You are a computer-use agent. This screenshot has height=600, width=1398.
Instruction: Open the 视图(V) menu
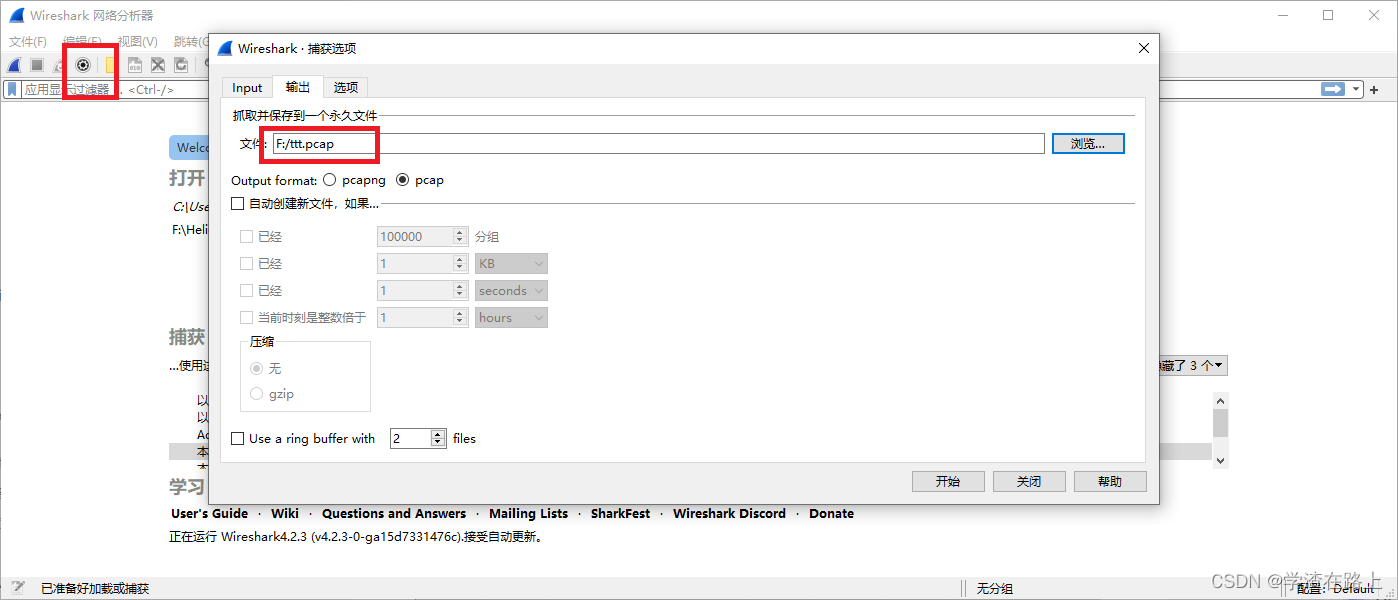pos(137,42)
